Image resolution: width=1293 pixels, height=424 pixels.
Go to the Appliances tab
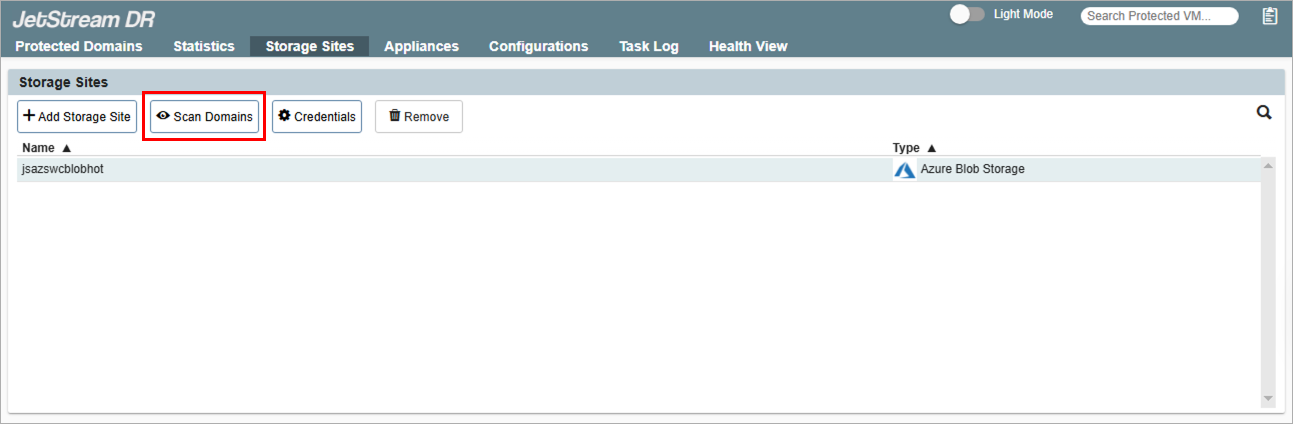[421, 46]
